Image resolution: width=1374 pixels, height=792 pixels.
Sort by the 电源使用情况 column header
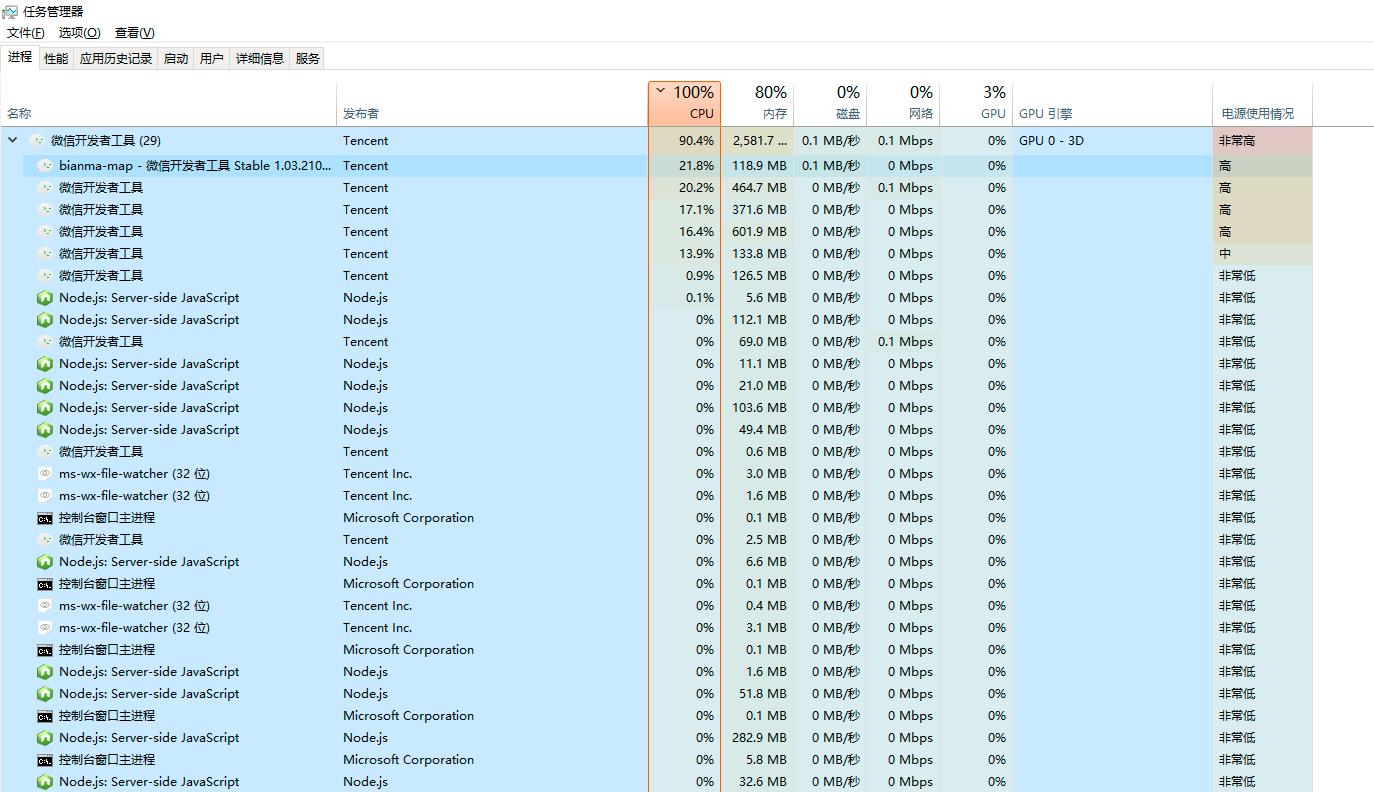click(1262, 104)
